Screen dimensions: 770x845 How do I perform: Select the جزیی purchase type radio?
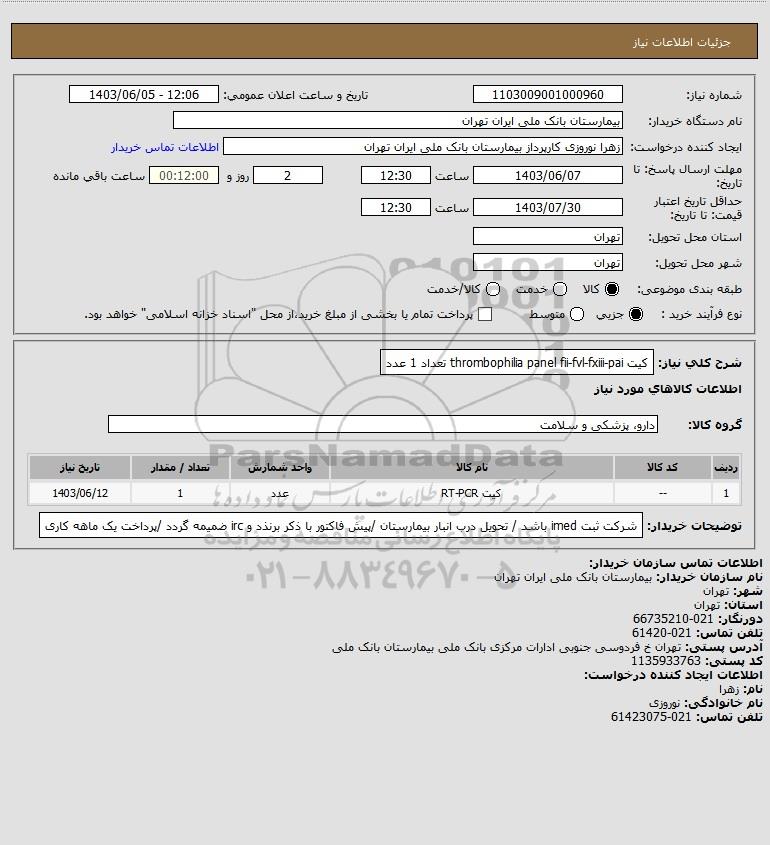[636, 314]
